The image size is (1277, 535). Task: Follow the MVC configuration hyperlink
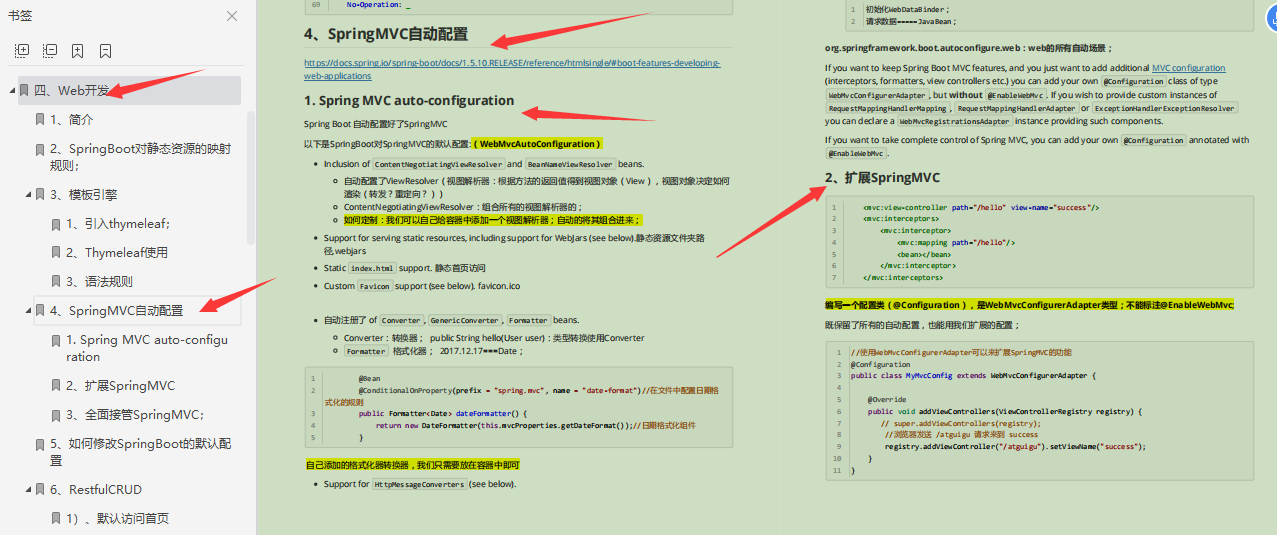(1188, 68)
